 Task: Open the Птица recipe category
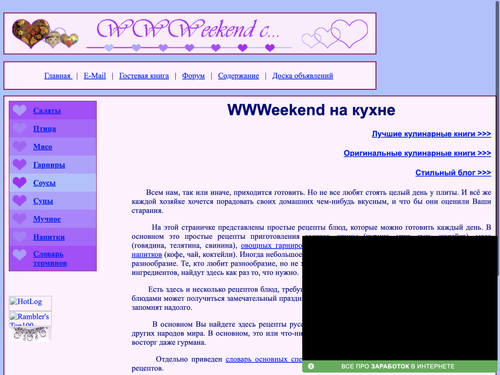(45, 129)
